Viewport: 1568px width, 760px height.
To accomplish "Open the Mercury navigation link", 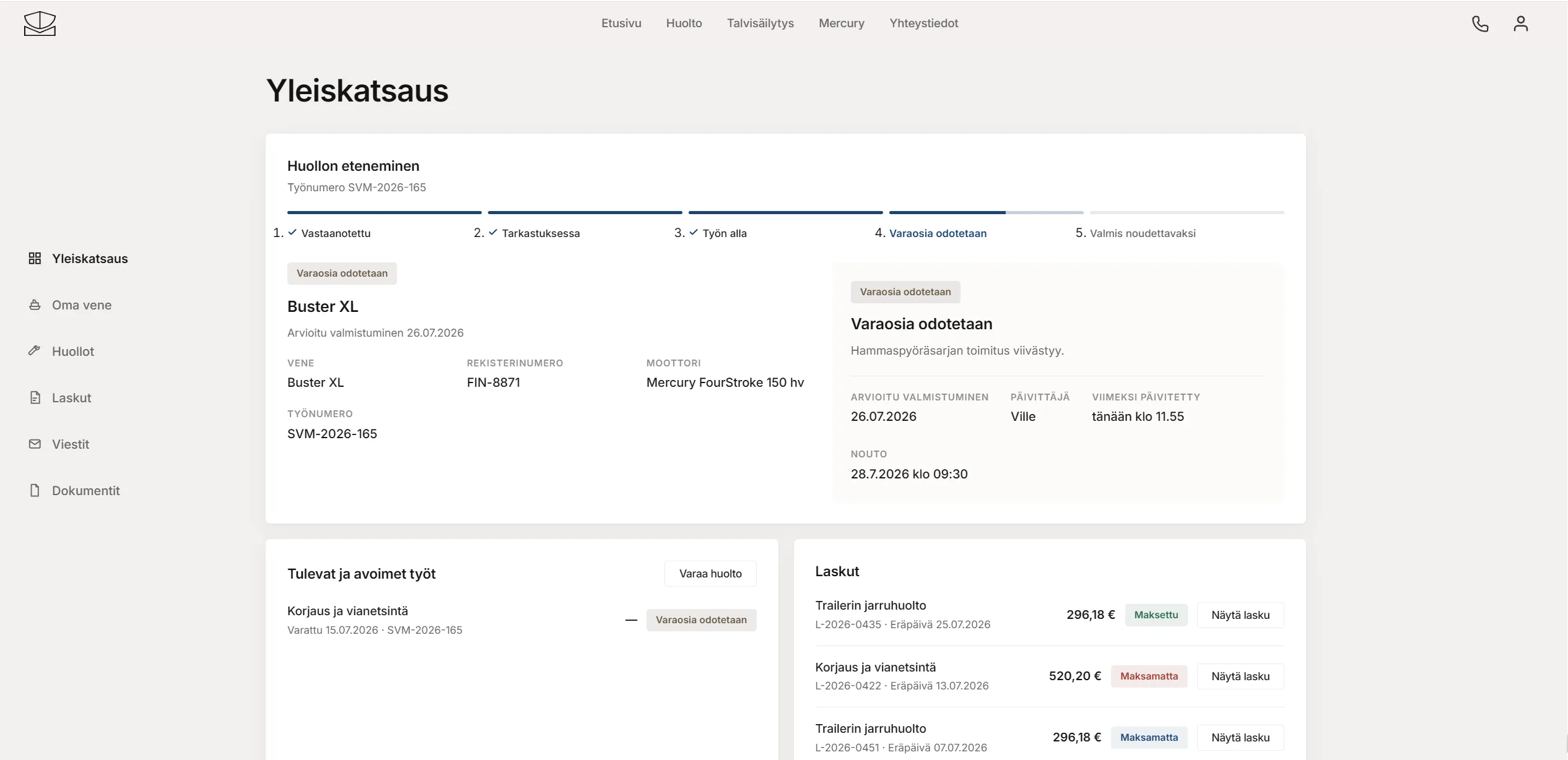I will click(841, 23).
